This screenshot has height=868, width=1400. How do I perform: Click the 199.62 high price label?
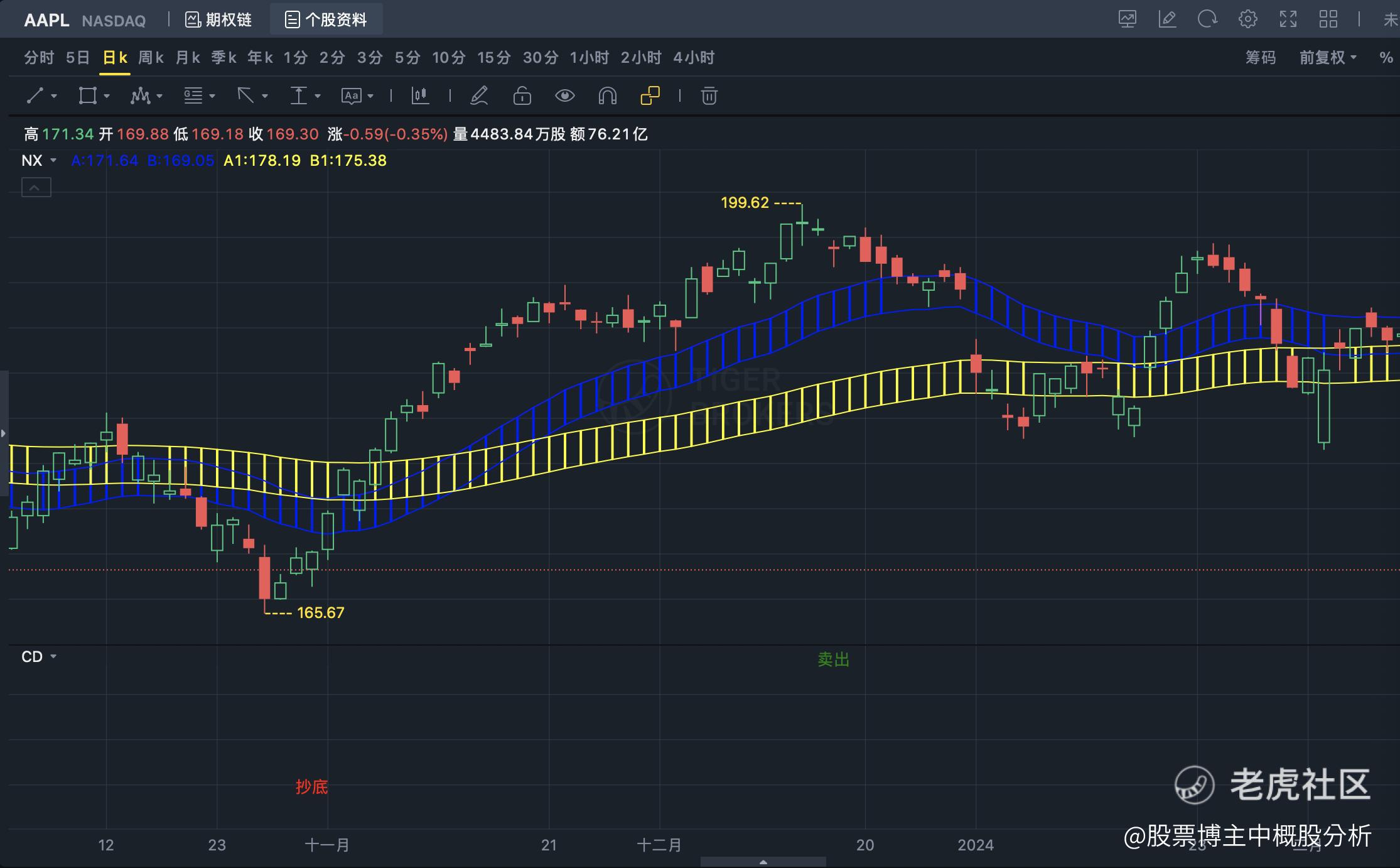(x=745, y=203)
